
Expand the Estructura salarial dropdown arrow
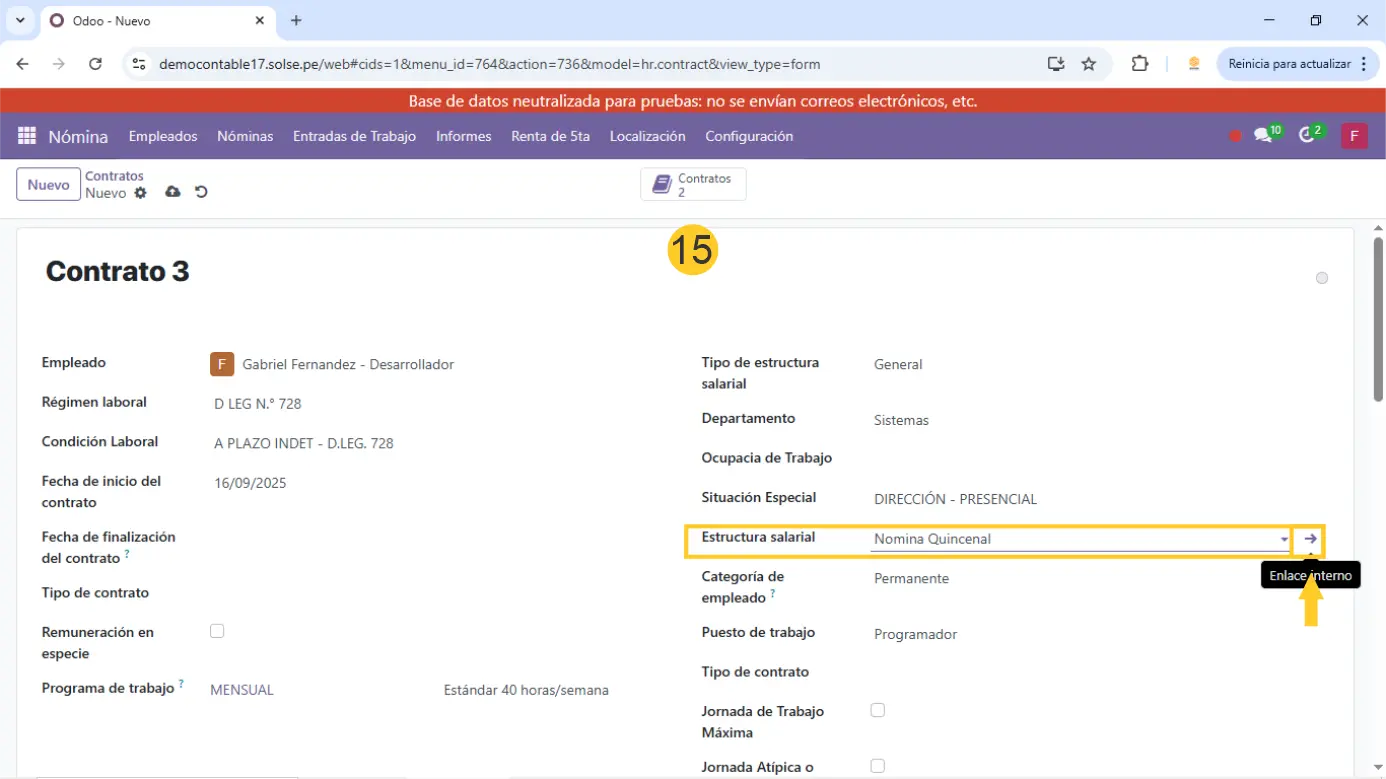click(x=1284, y=540)
